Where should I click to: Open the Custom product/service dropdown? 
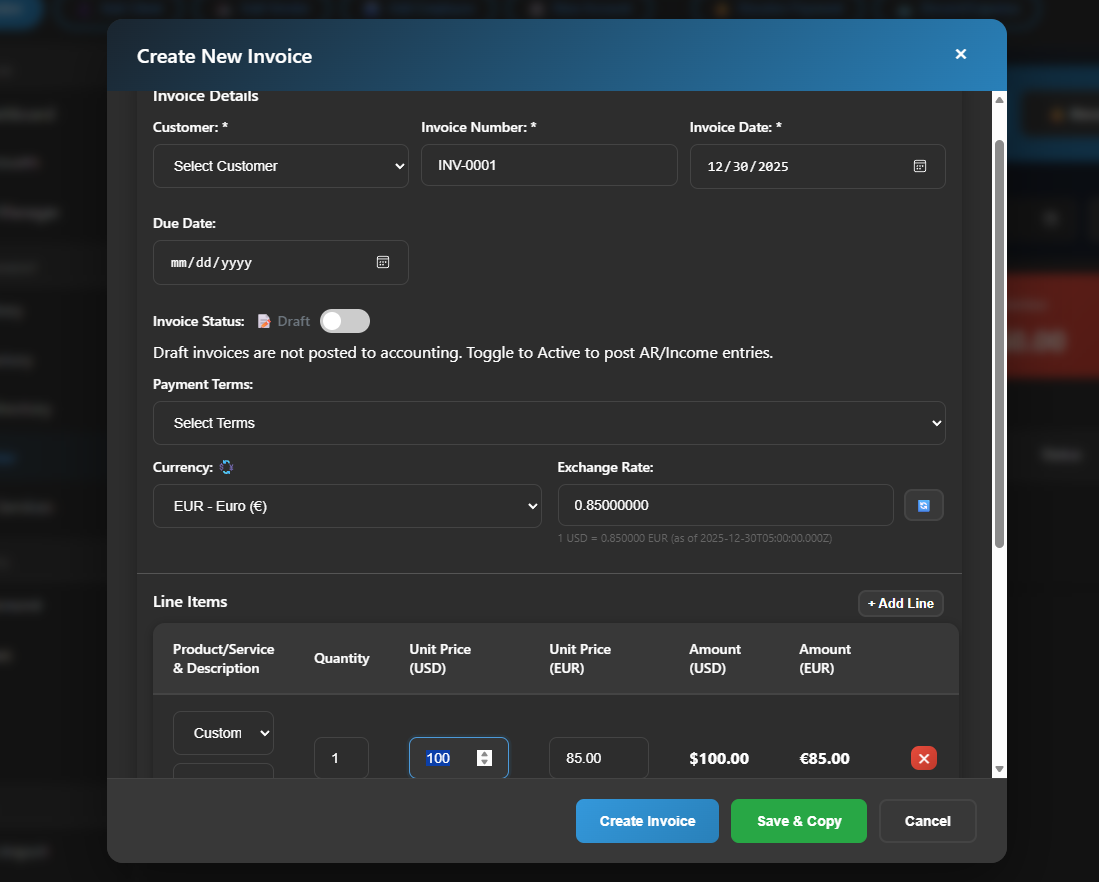(x=223, y=733)
